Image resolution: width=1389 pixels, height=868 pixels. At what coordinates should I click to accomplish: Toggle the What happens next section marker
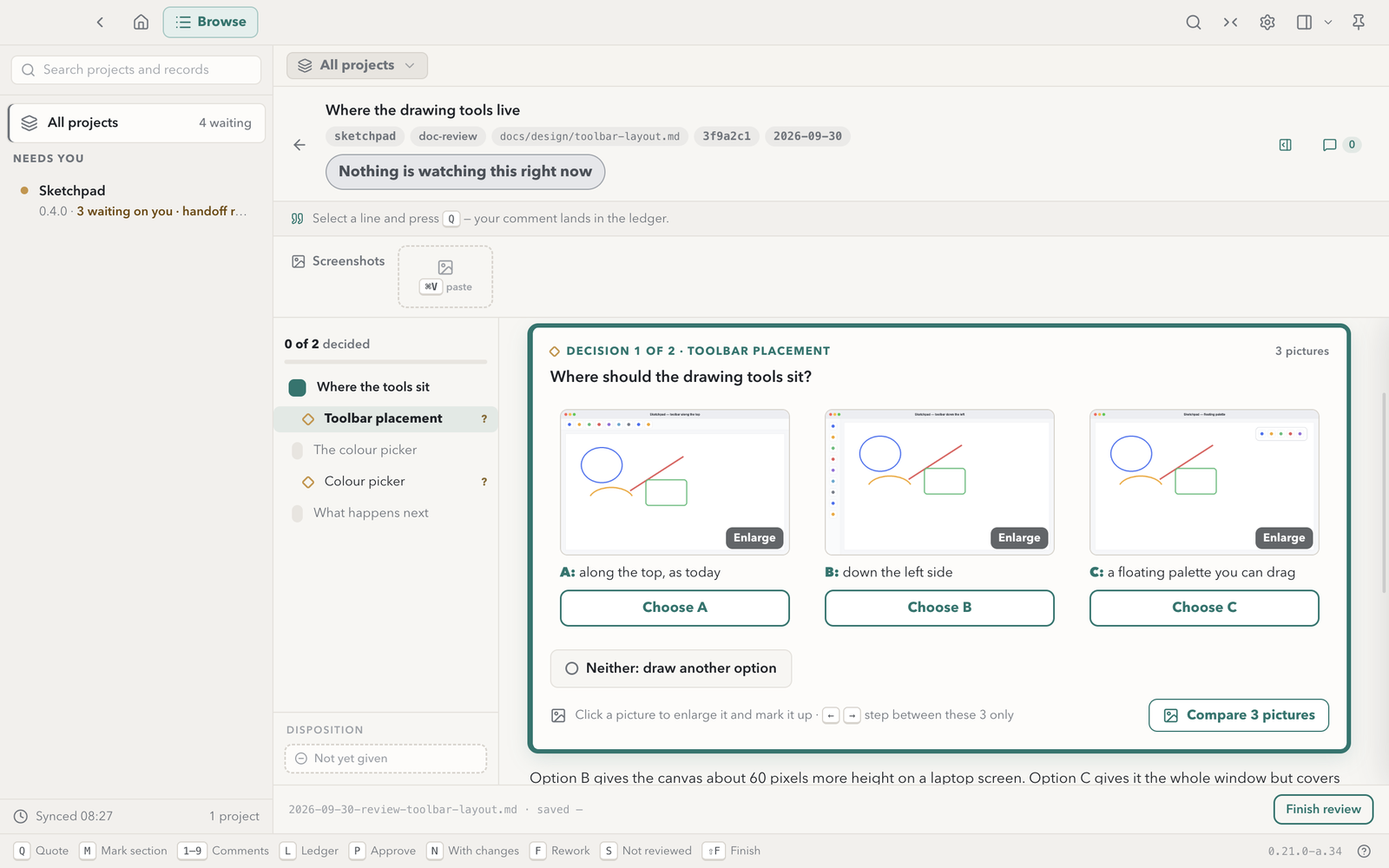(297, 513)
